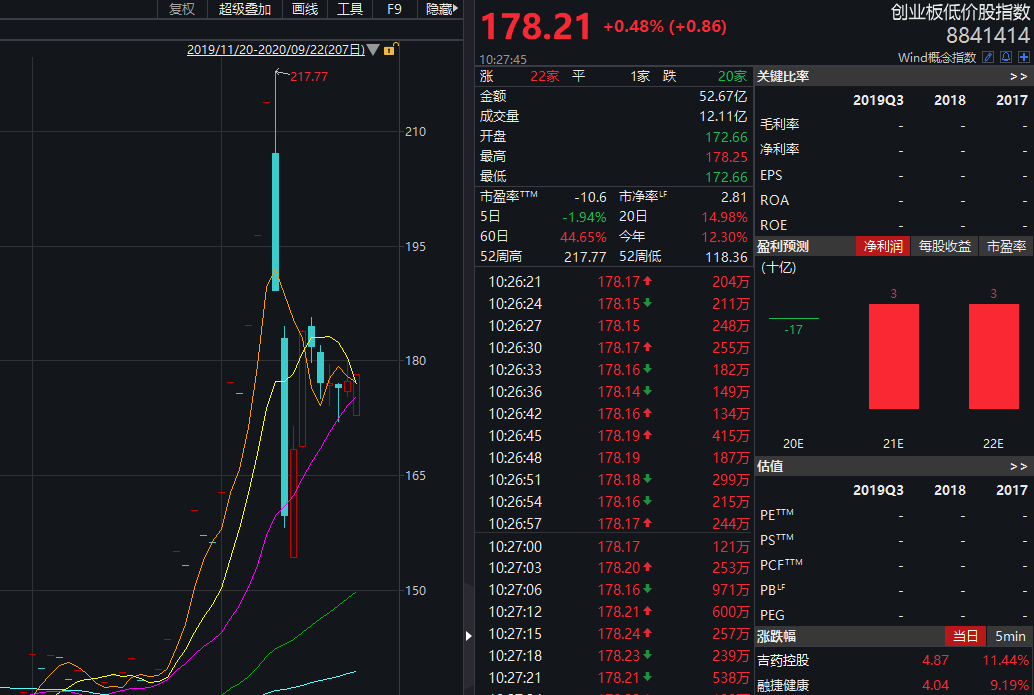
Task: Expand 关键比率 section with the double arrows
Action: pyautogui.click(x=1019, y=75)
